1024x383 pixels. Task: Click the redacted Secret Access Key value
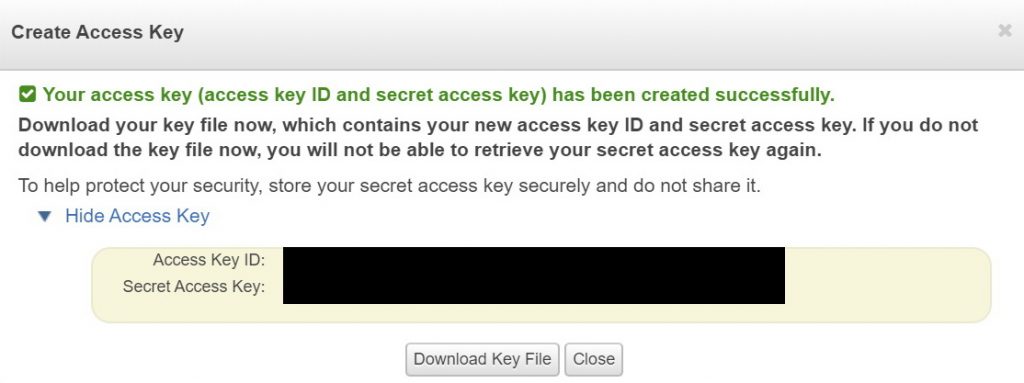[x=534, y=289]
